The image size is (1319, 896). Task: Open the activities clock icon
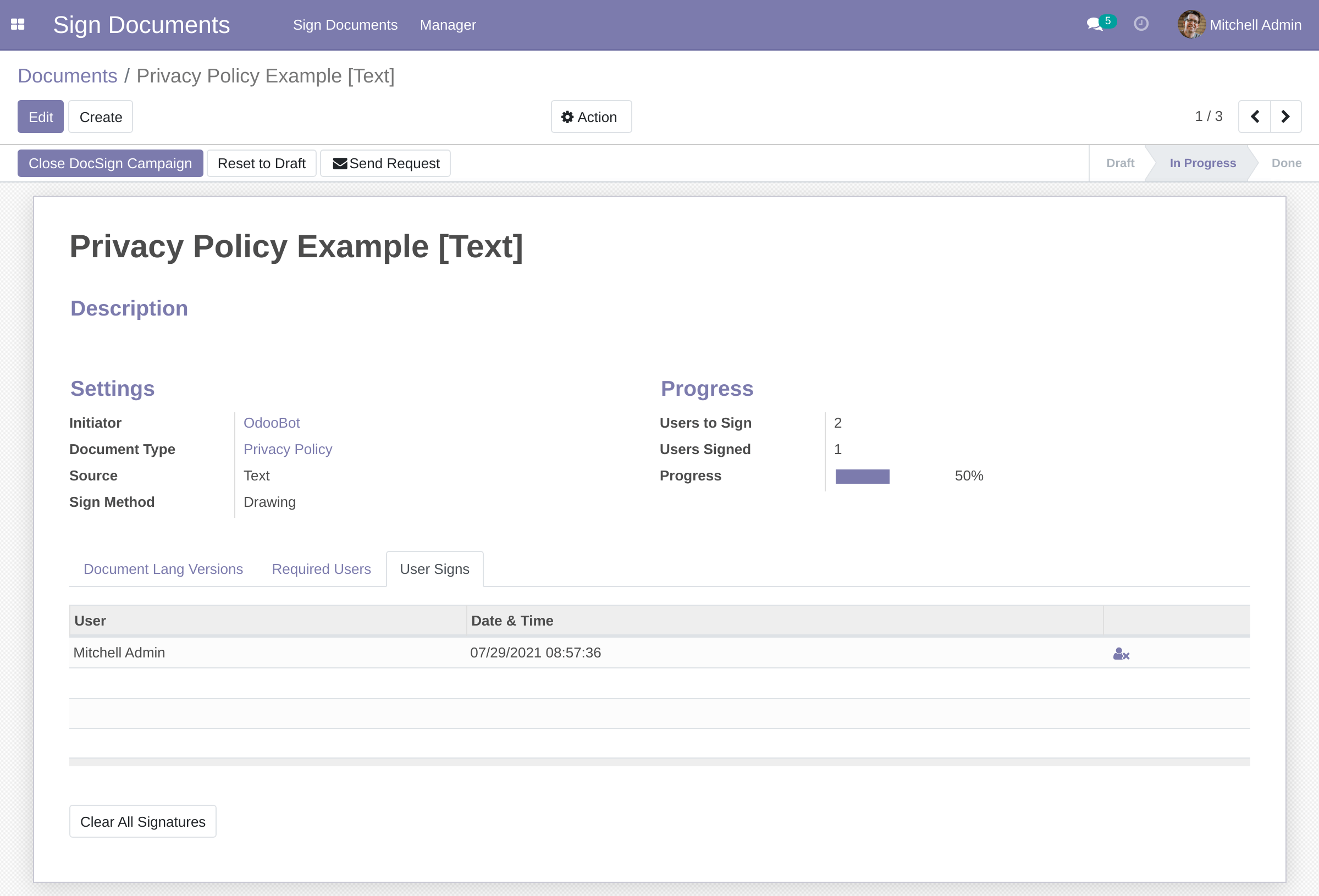click(x=1141, y=24)
